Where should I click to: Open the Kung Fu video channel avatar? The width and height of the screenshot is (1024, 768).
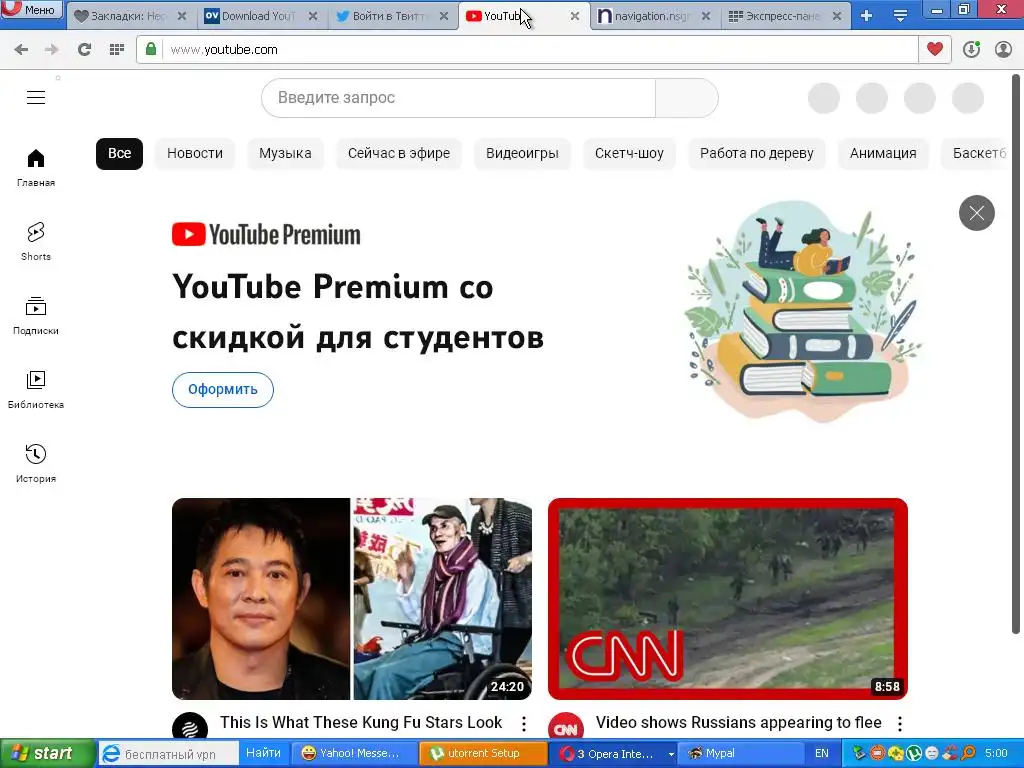click(x=190, y=726)
